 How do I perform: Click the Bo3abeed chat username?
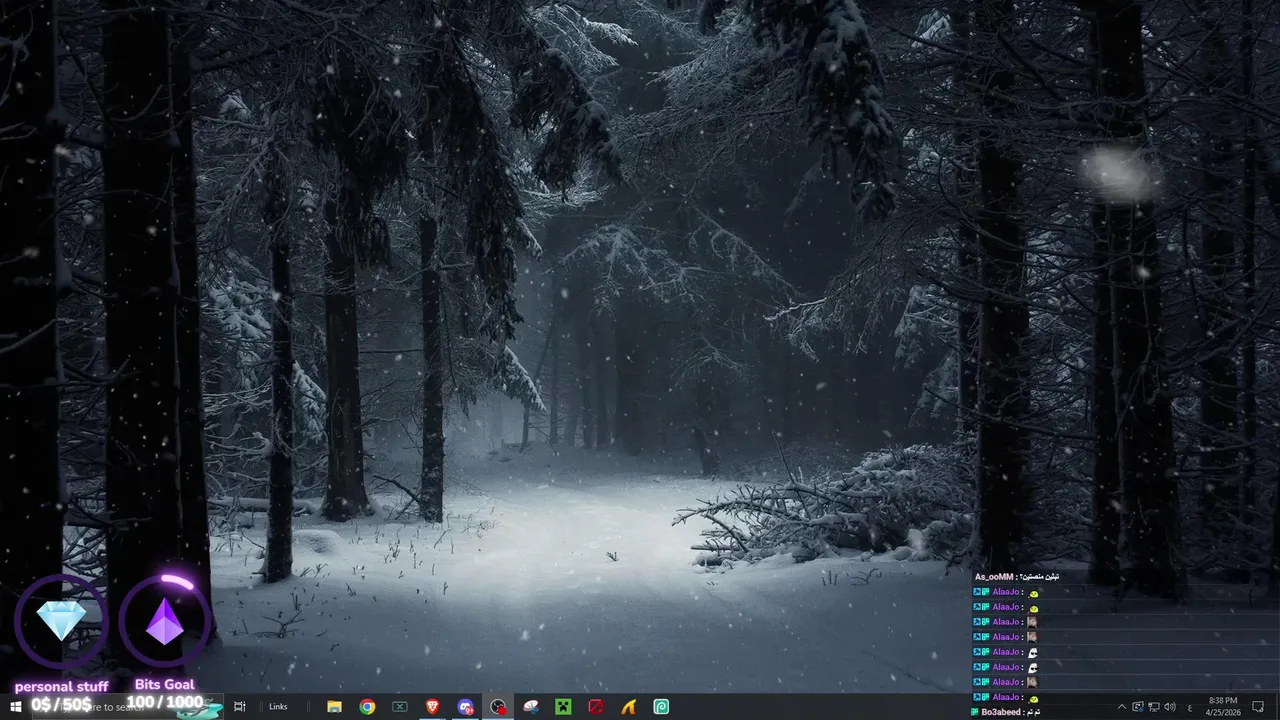[1002, 712]
